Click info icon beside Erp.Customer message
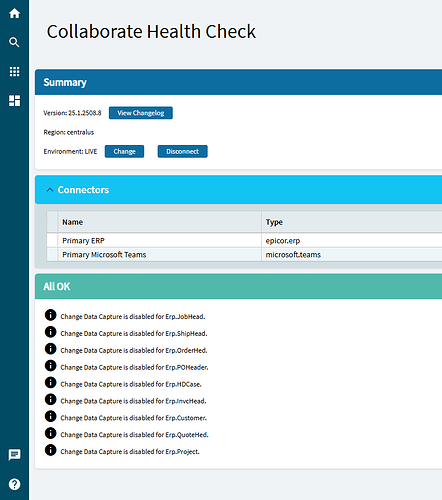The height and width of the screenshot is (500, 442). [50, 416]
